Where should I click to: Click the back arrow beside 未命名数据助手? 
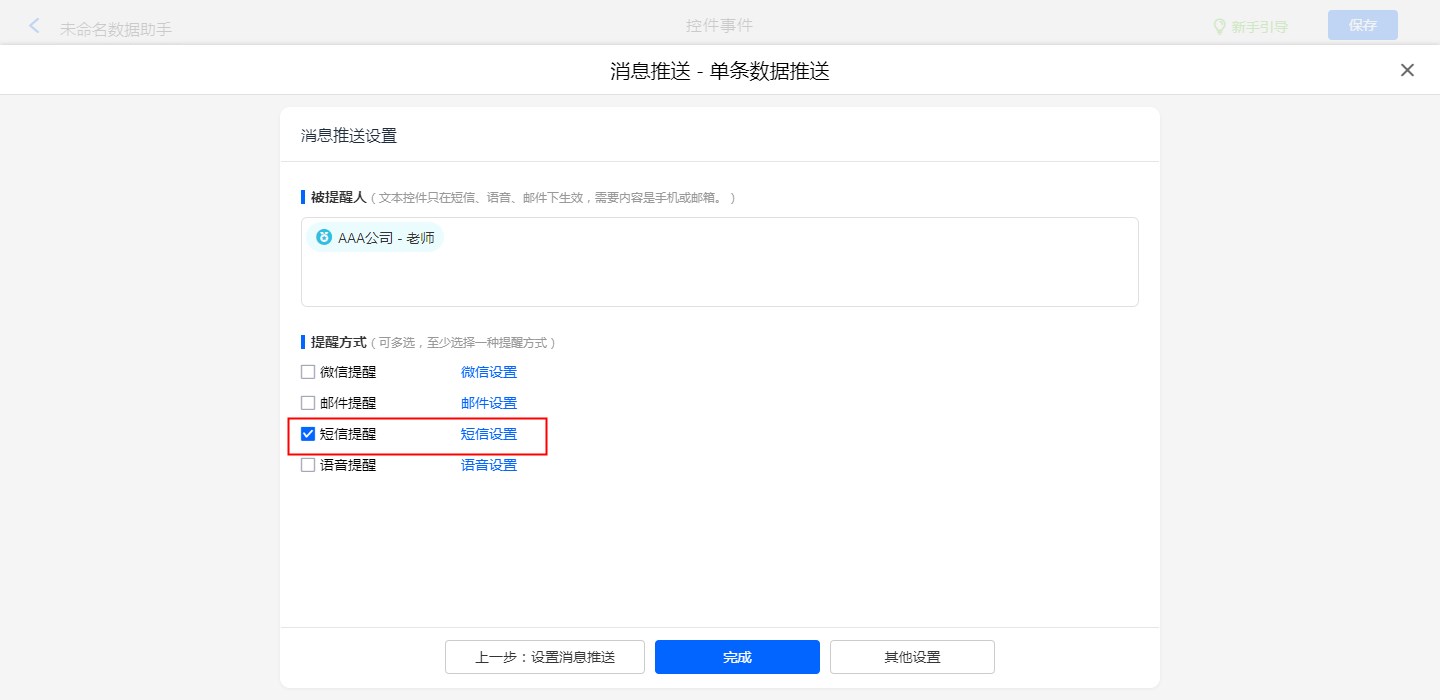click(35, 26)
